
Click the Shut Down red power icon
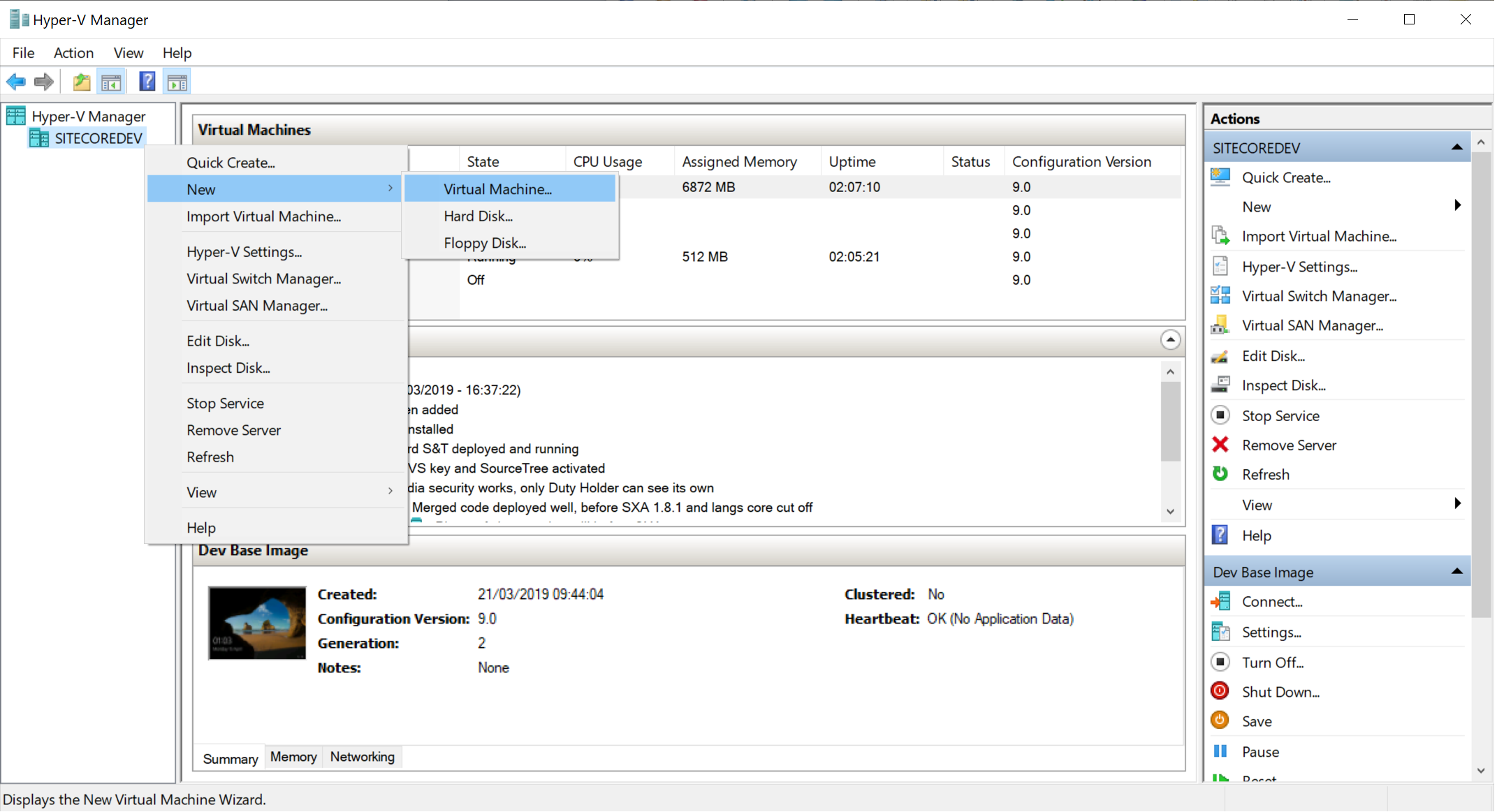coord(1220,691)
